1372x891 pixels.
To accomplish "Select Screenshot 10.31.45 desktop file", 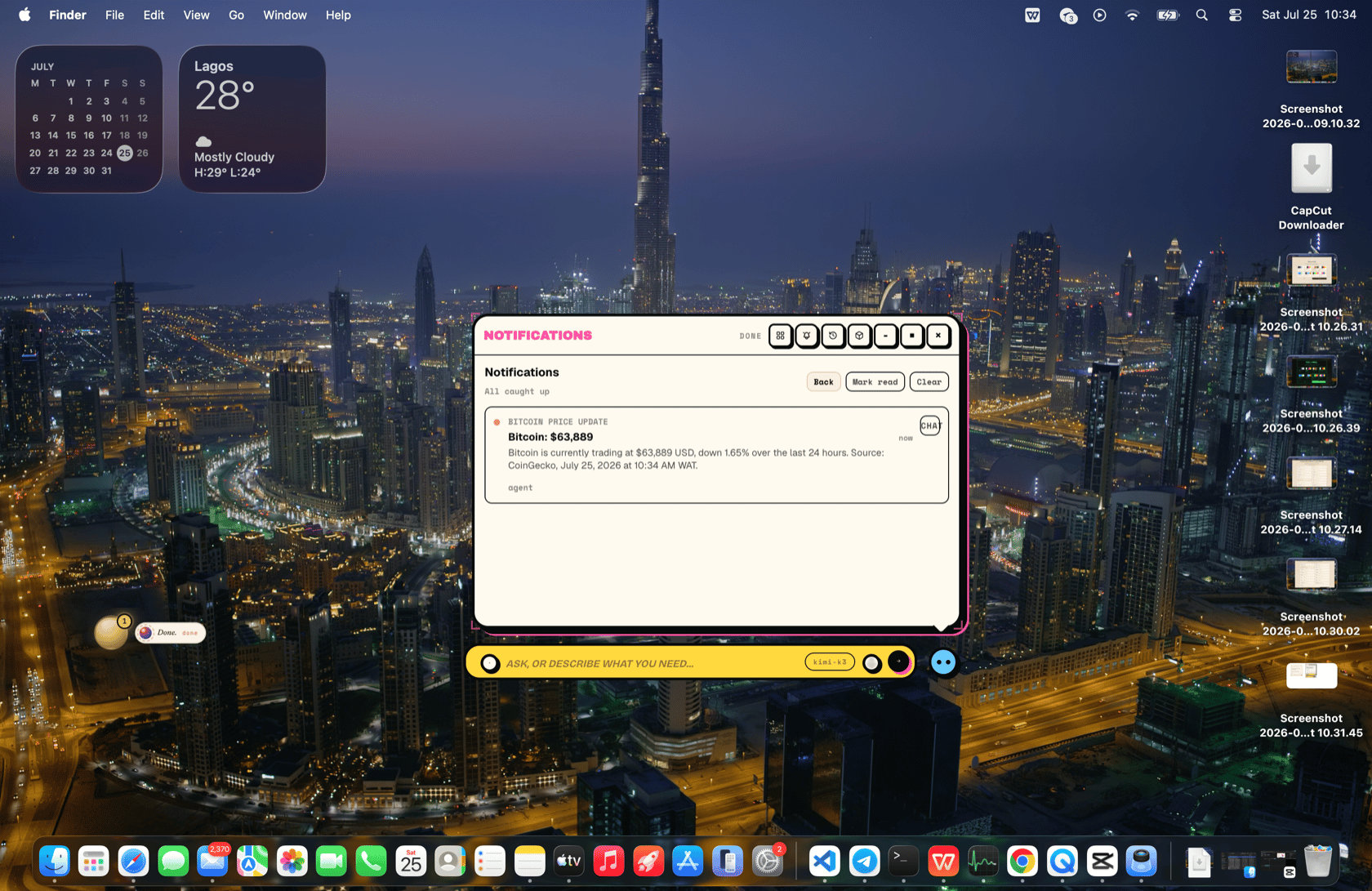I will click(1312, 699).
